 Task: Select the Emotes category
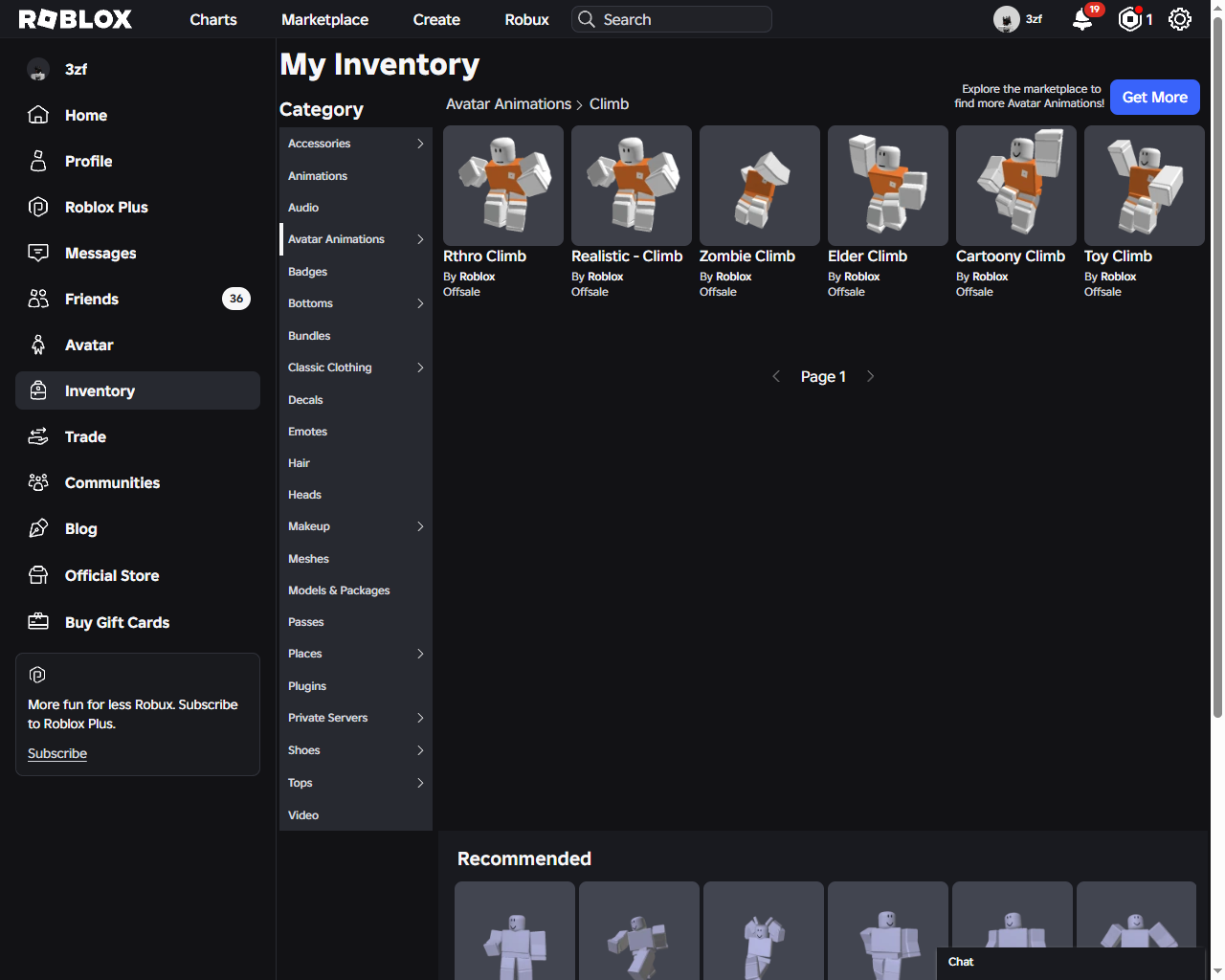[x=356, y=432]
